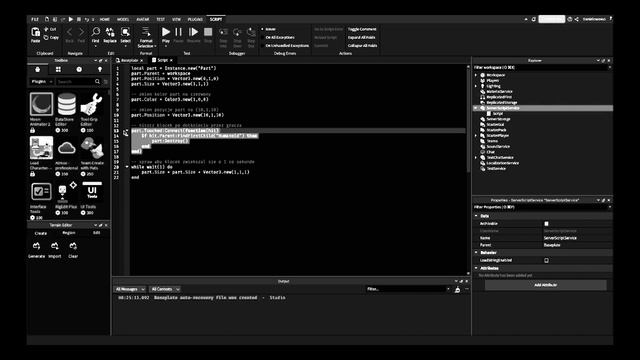This screenshot has height=360, width=640.
Task: Open the All Contexts dropdown
Action: coord(165,289)
